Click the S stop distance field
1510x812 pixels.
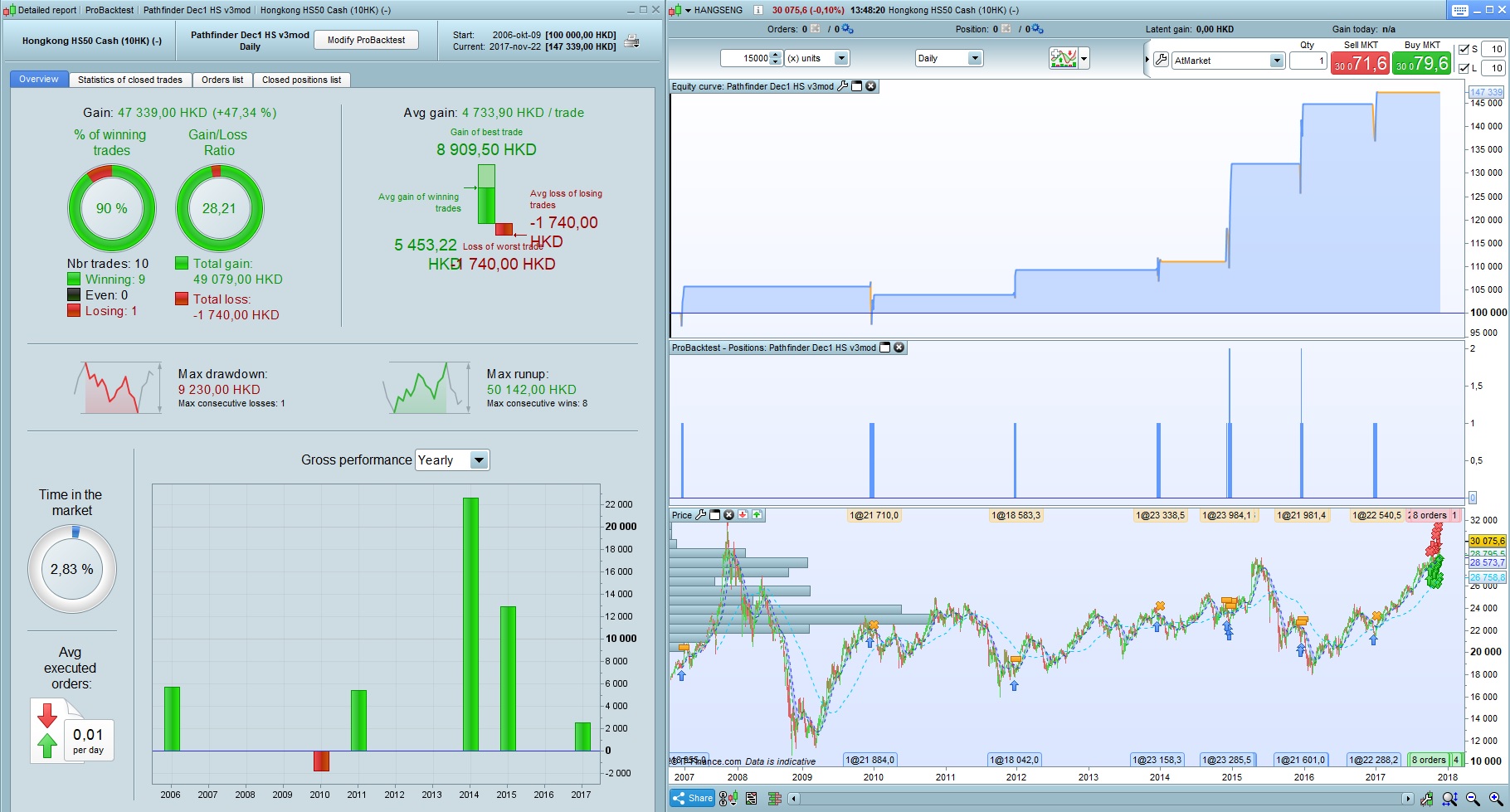[1493, 49]
